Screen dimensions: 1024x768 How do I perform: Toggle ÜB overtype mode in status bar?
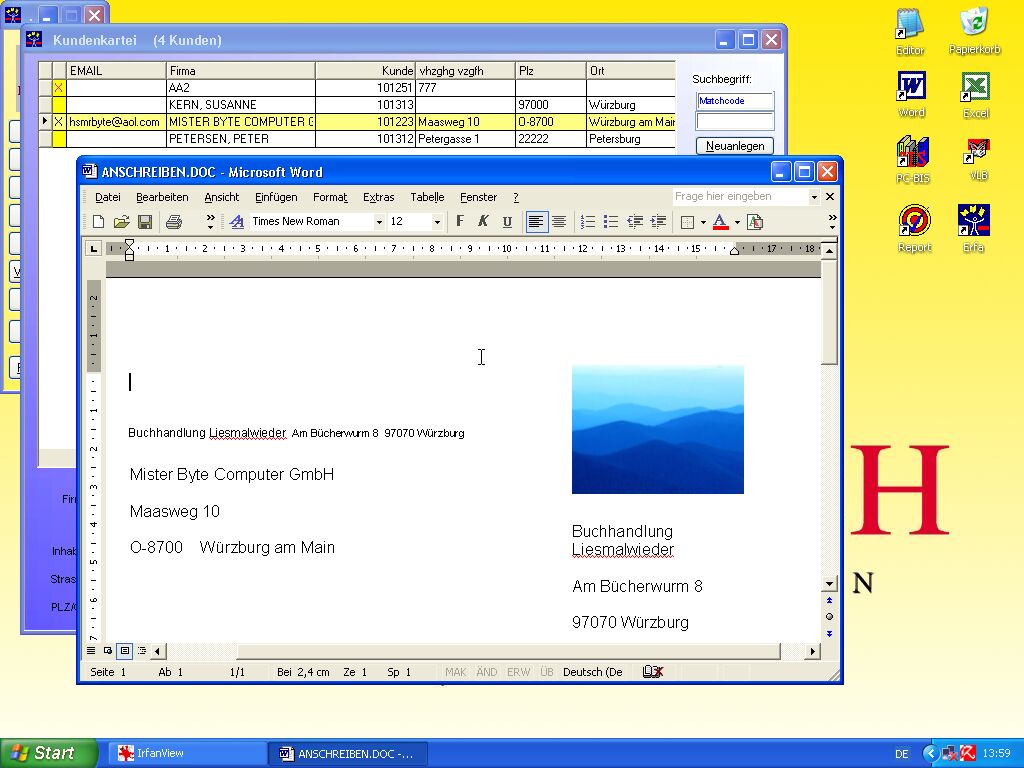click(547, 672)
